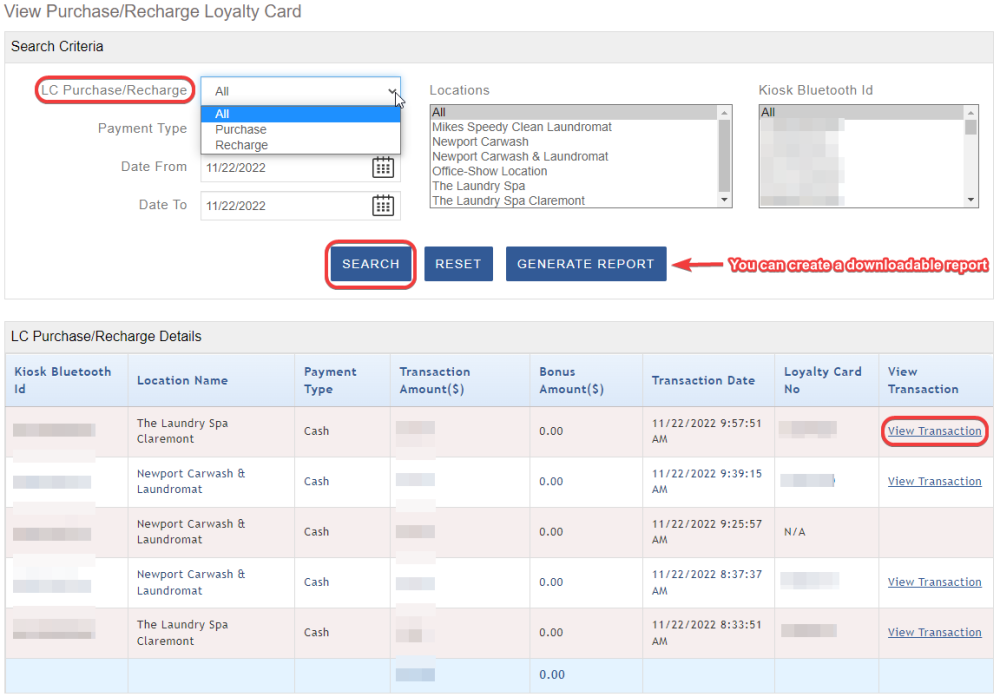Click Newport Carwash & Laundromat in the 8:37:37 row
1000x697 pixels.
click(x=191, y=582)
